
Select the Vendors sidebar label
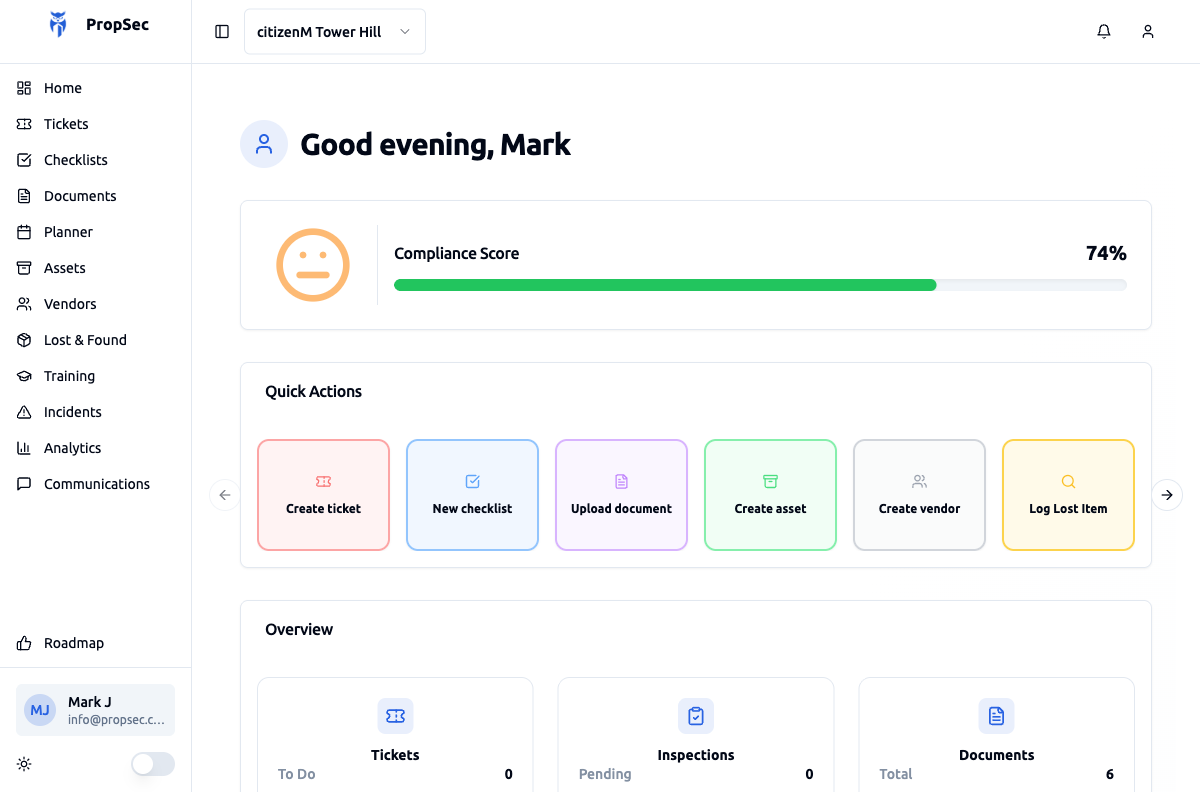tap(70, 304)
